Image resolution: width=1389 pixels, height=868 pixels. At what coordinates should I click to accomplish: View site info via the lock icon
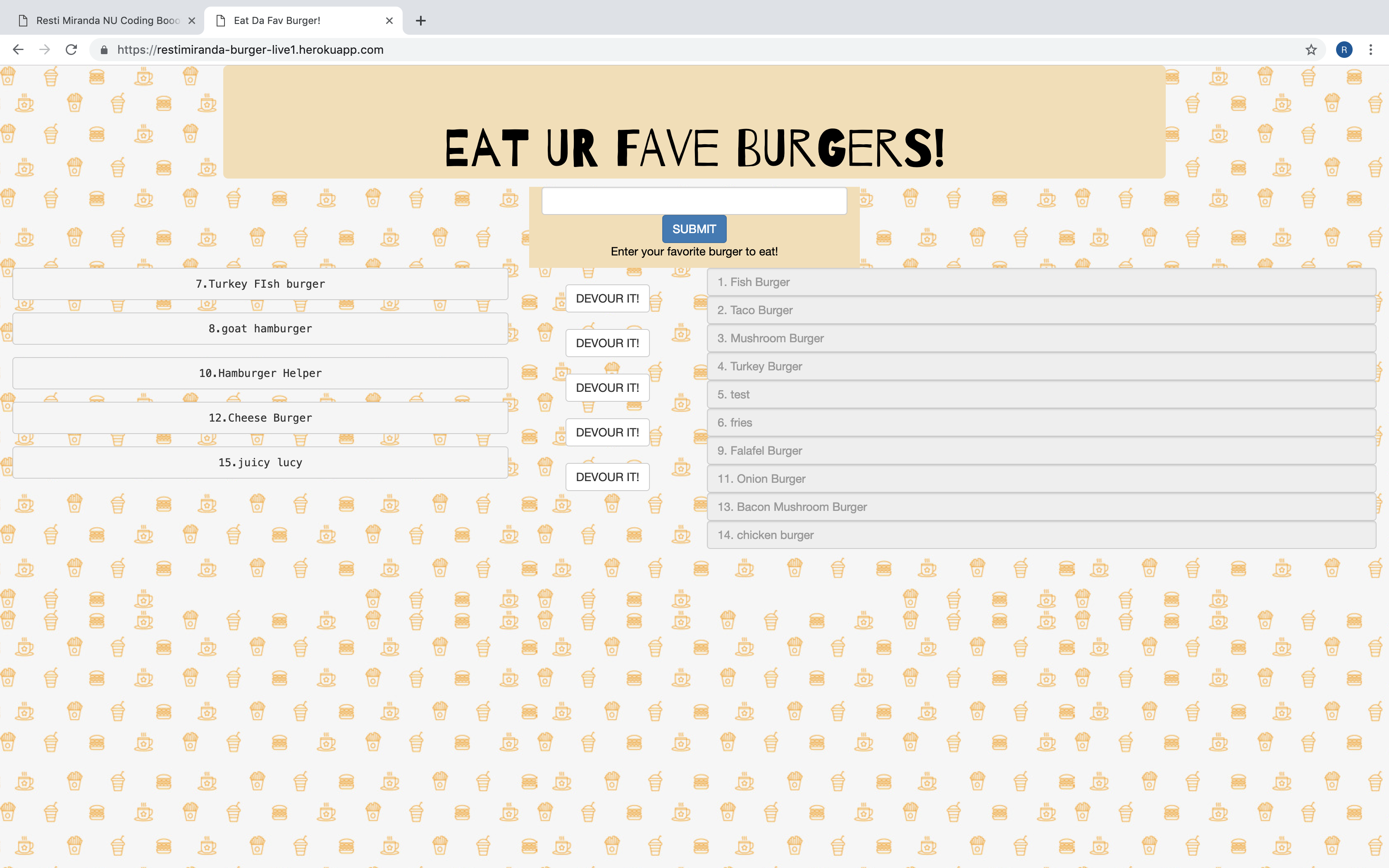pyautogui.click(x=104, y=50)
